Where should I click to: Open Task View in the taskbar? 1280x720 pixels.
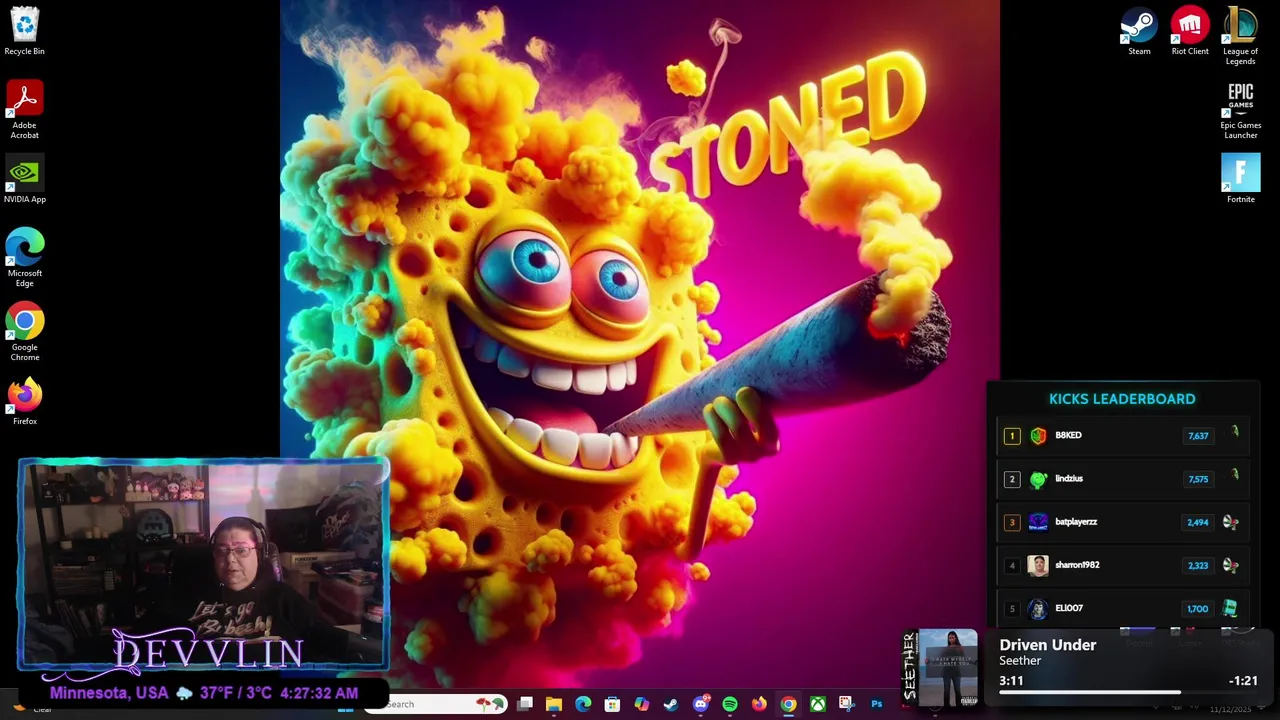click(525, 704)
